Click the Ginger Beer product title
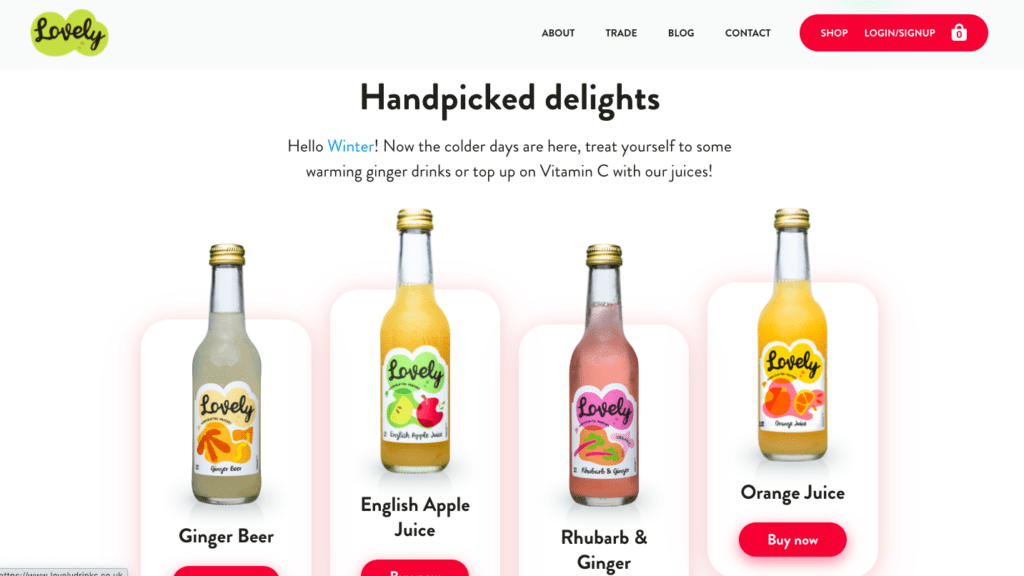 coord(226,536)
